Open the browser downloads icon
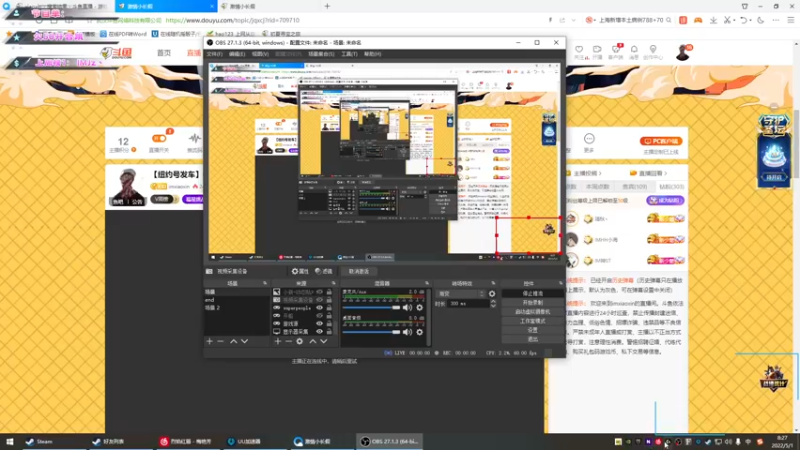Image resolution: width=800 pixels, height=450 pixels. pyautogui.click(x=713, y=20)
